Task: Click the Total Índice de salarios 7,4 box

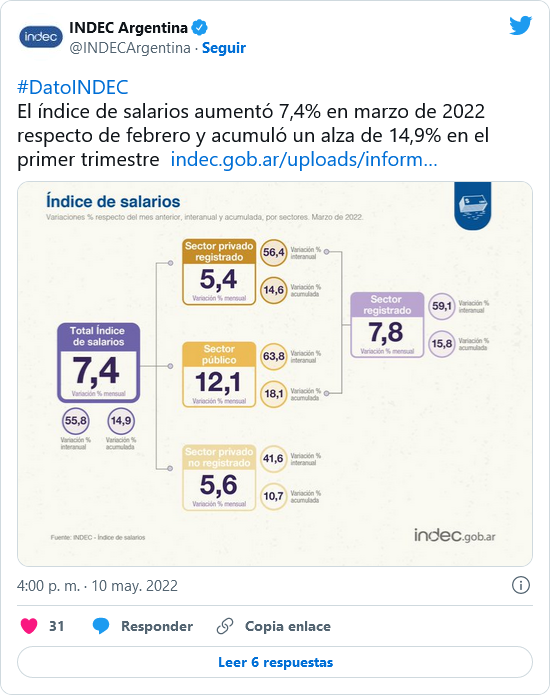Action: coord(98,363)
